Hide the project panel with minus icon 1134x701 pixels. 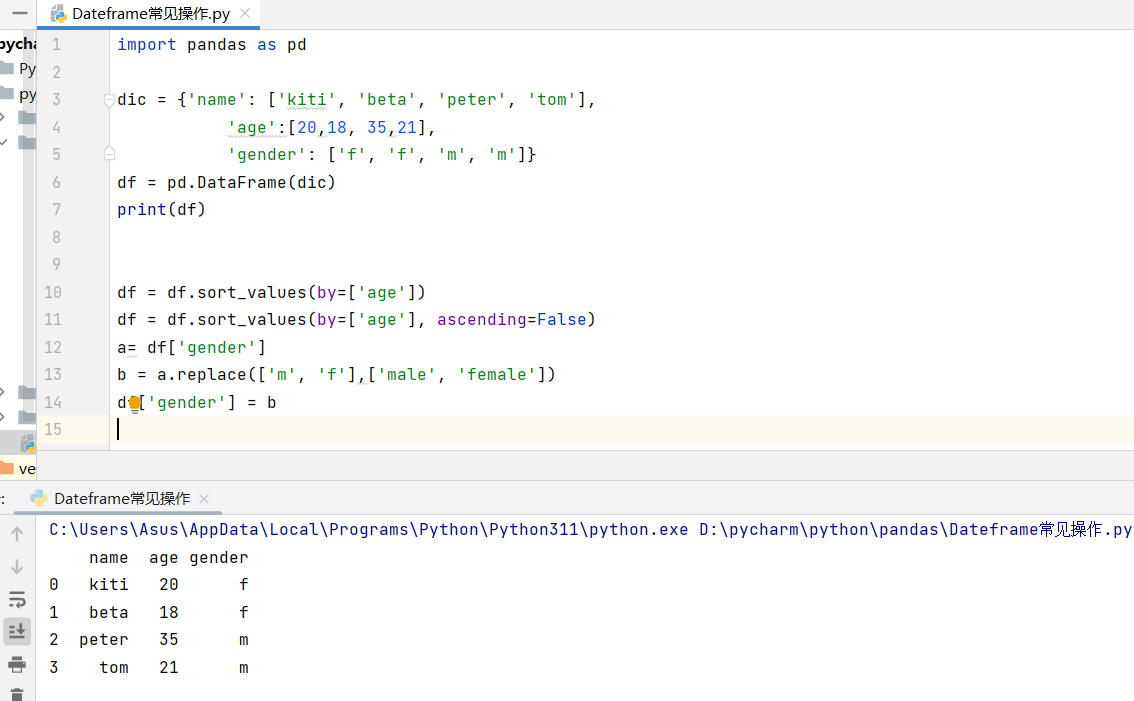[x=19, y=13]
